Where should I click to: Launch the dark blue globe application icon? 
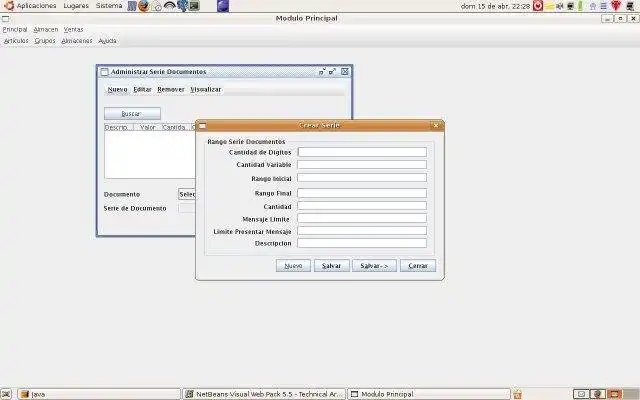[x=223, y=6]
